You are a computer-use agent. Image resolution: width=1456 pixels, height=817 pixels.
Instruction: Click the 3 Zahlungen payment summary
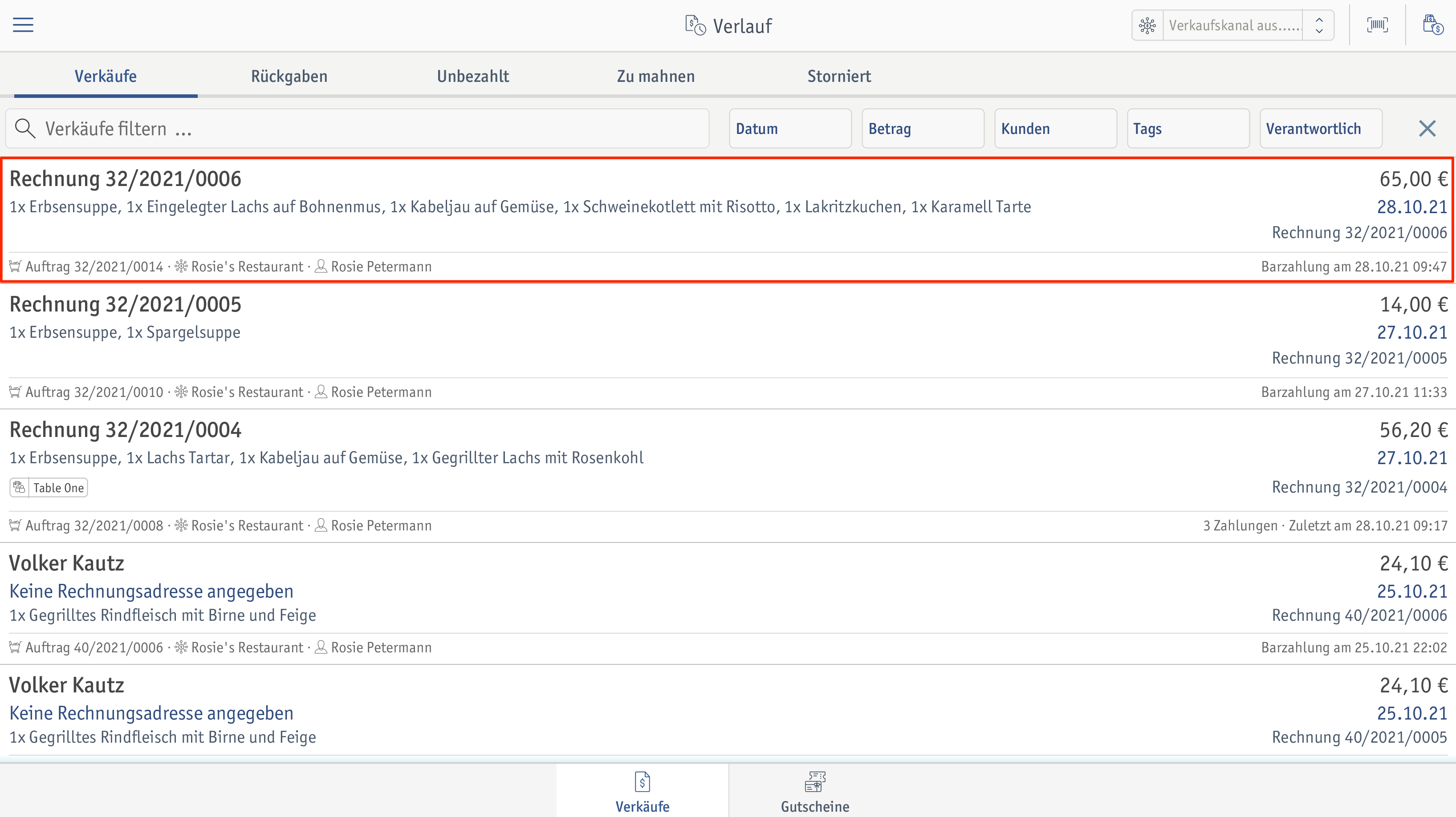[x=1325, y=526]
